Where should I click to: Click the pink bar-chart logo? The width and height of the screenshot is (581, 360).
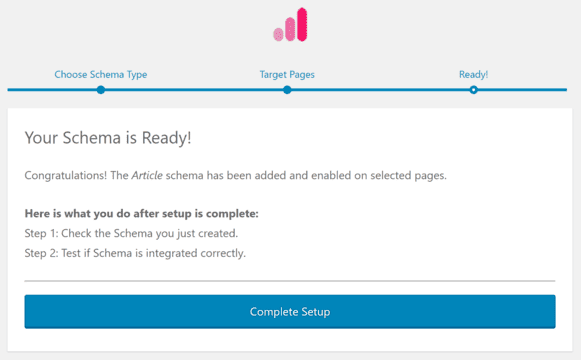[290, 24]
